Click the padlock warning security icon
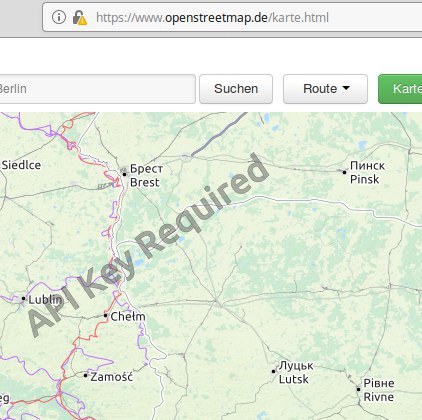Viewport: 422px width, 420px height. (80, 18)
